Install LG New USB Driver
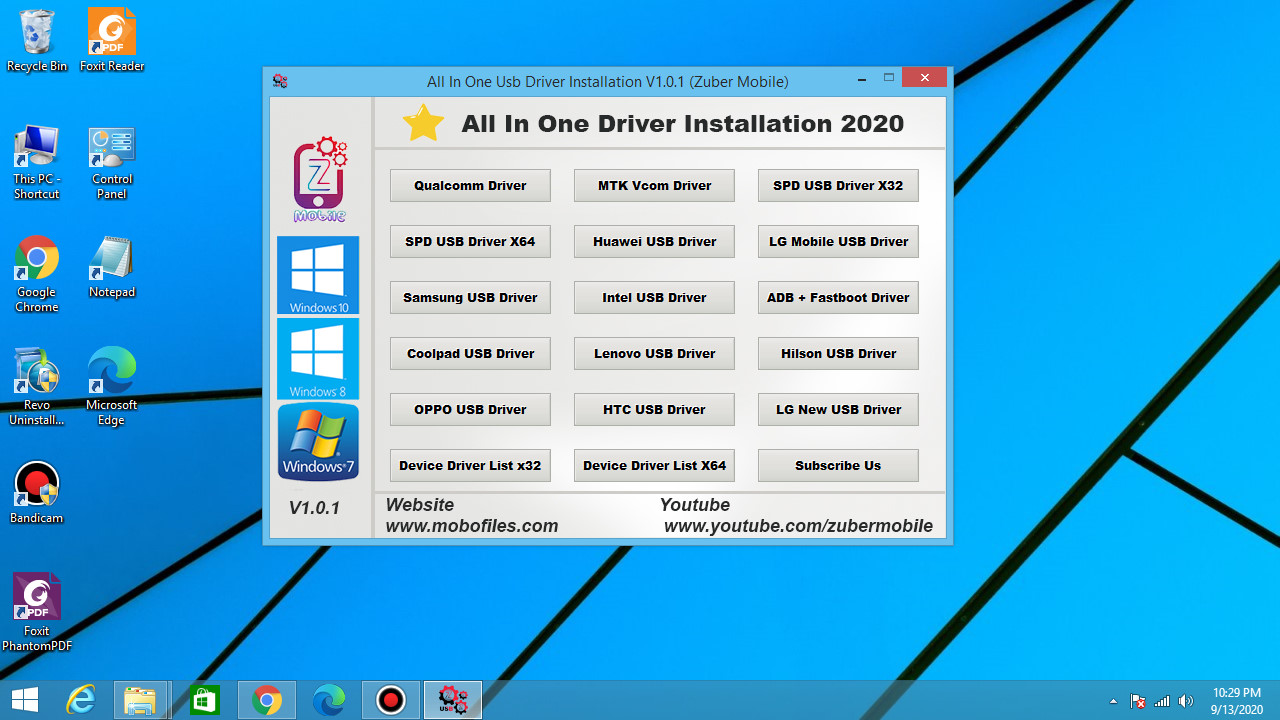Image resolution: width=1280 pixels, height=720 pixels. coord(838,409)
